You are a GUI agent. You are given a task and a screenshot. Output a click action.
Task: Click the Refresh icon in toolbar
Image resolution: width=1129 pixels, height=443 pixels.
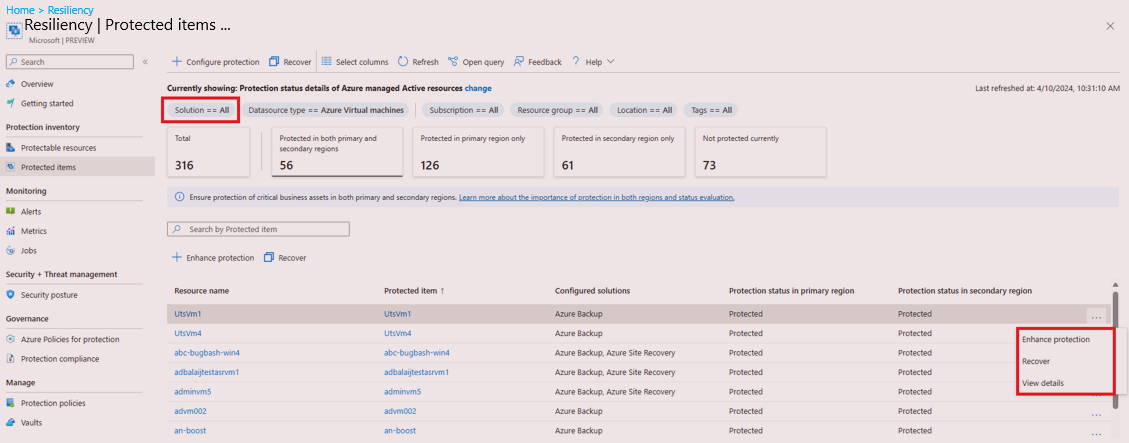[403, 62]
